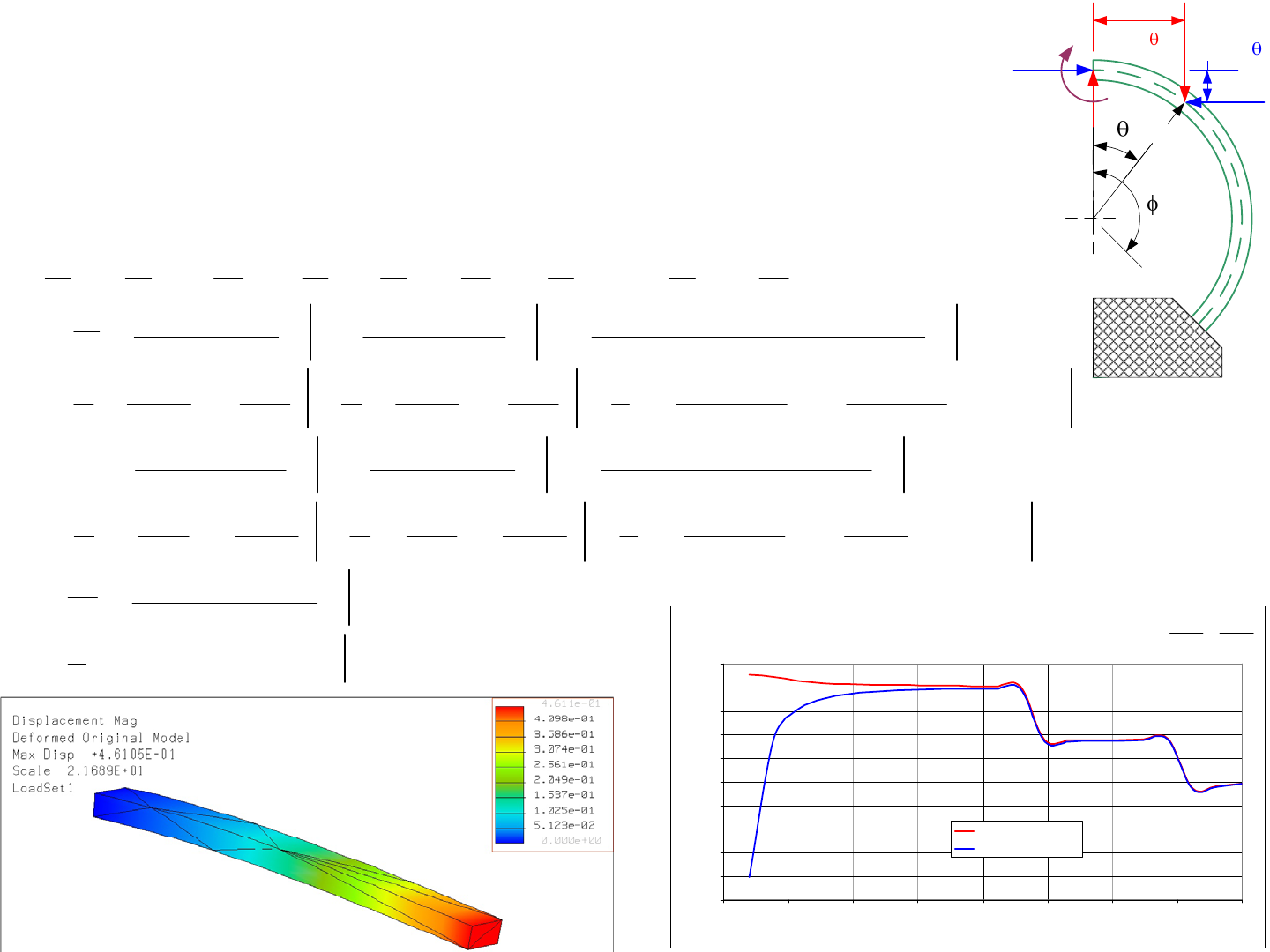Click the blue theta symbol
This screenshot has height=952, width=1270.
pyautogui.click(x=1257, y=49)
